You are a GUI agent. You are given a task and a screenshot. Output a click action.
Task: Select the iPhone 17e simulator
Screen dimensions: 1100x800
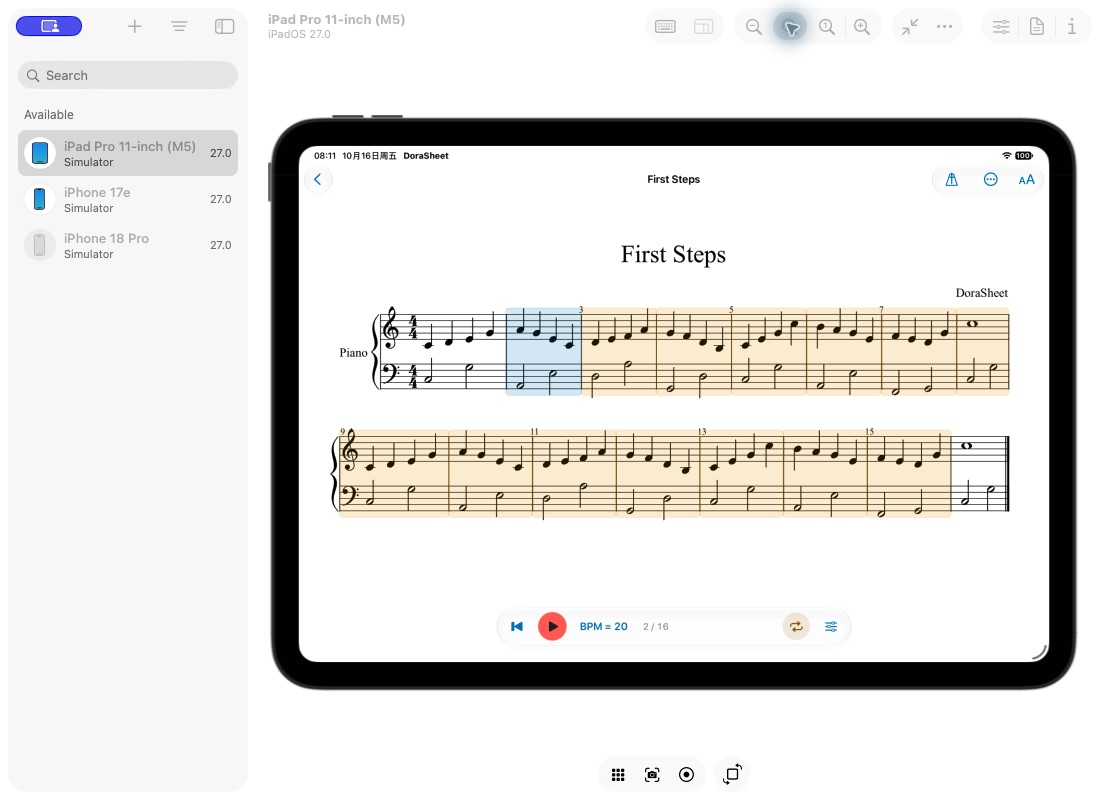pos(128,199)
